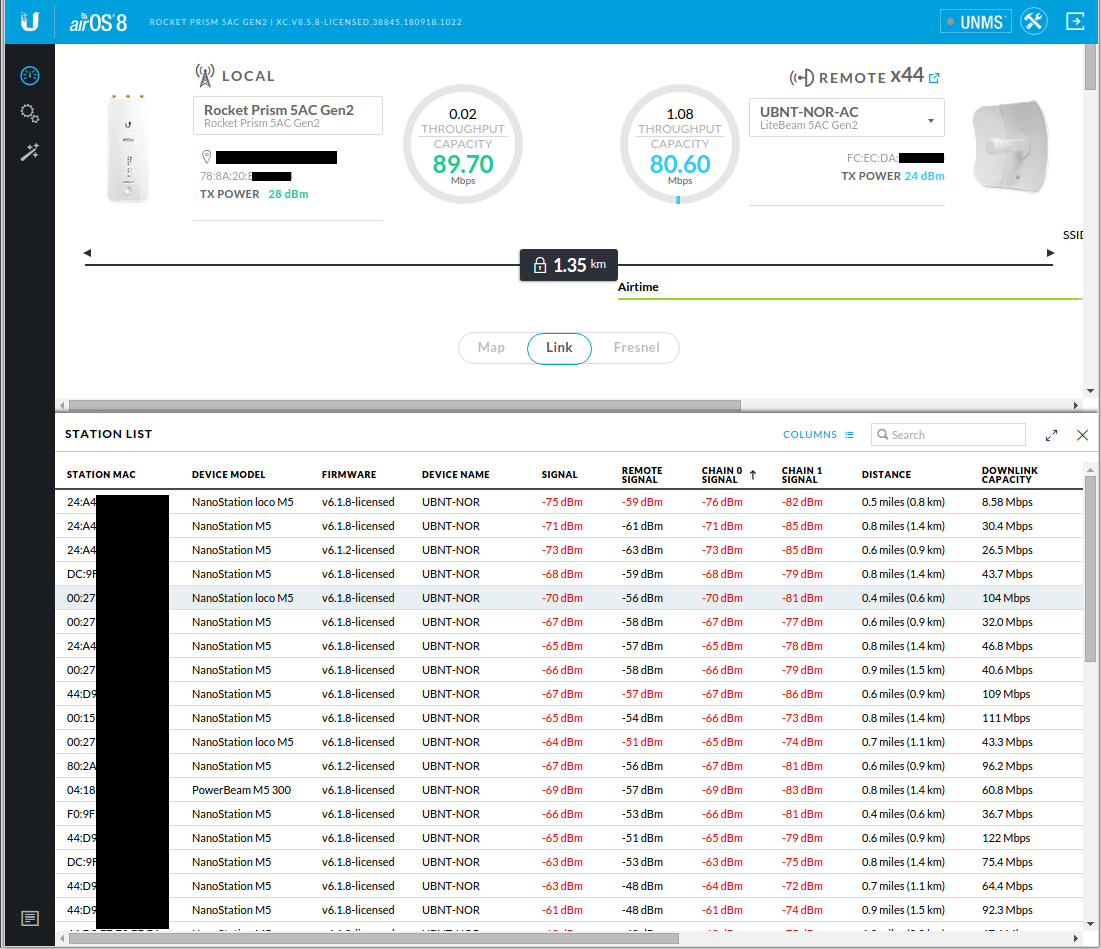
Task: Open the Settings gears icon in sidebar
Action: pos(30,114)
